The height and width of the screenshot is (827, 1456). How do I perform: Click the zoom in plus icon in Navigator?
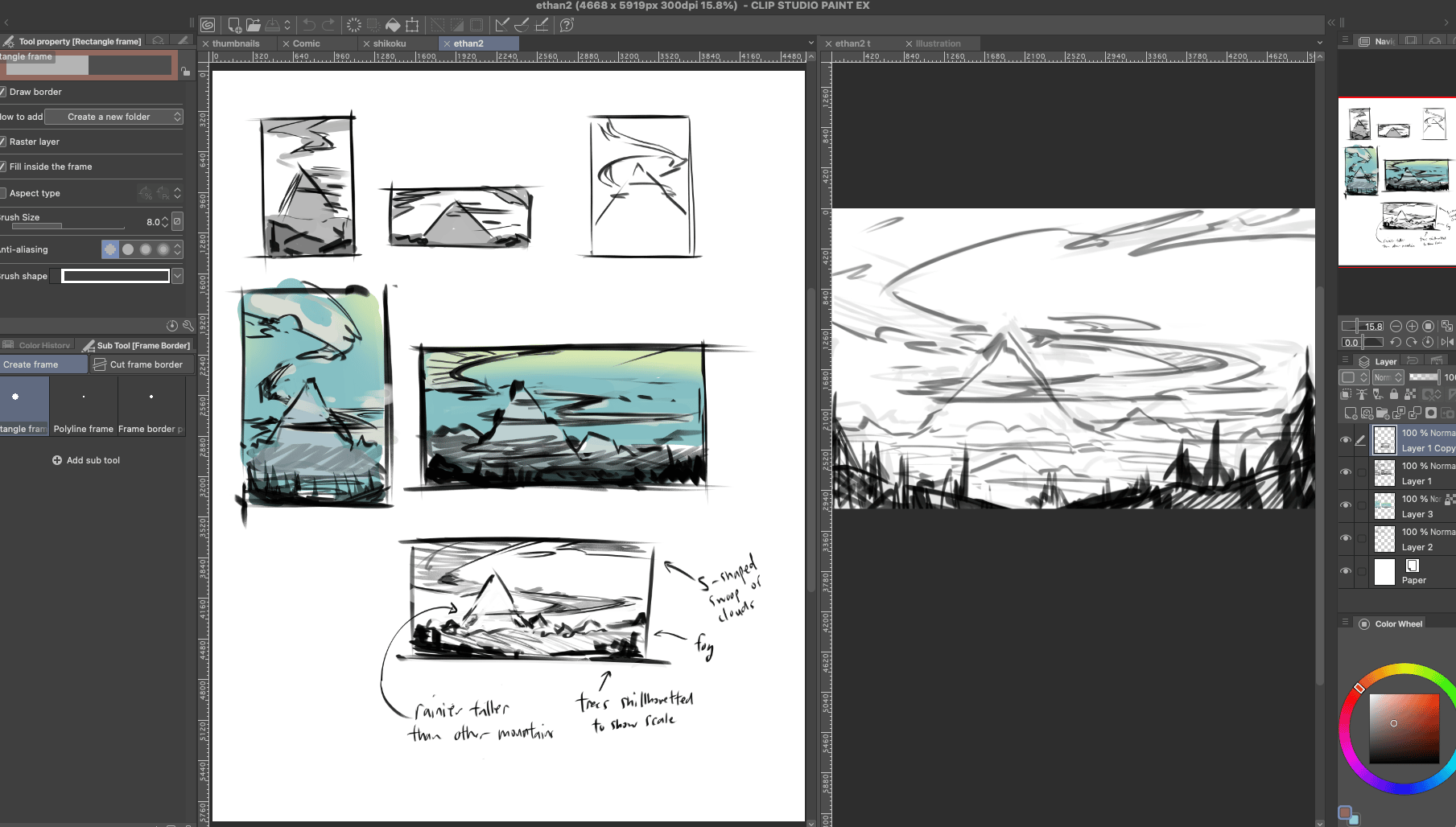point(1412,326)
